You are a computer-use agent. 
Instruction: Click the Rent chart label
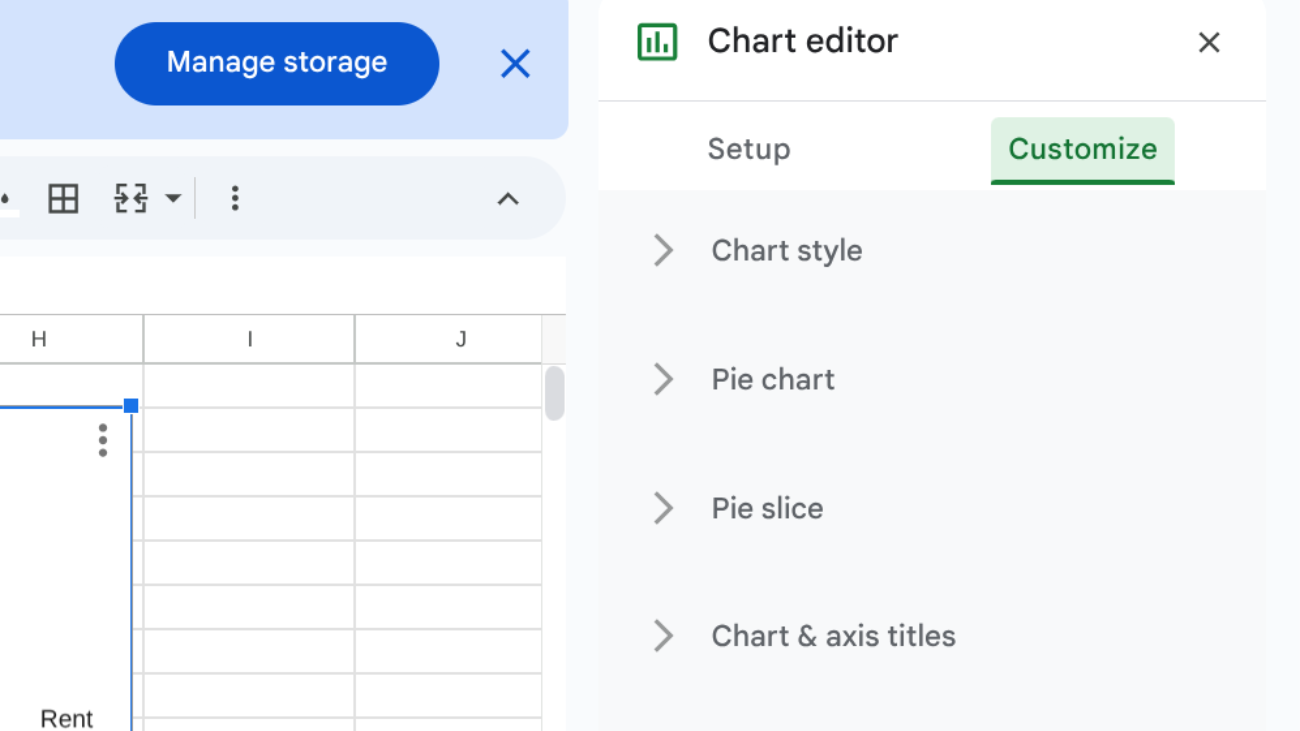(66, 718)
